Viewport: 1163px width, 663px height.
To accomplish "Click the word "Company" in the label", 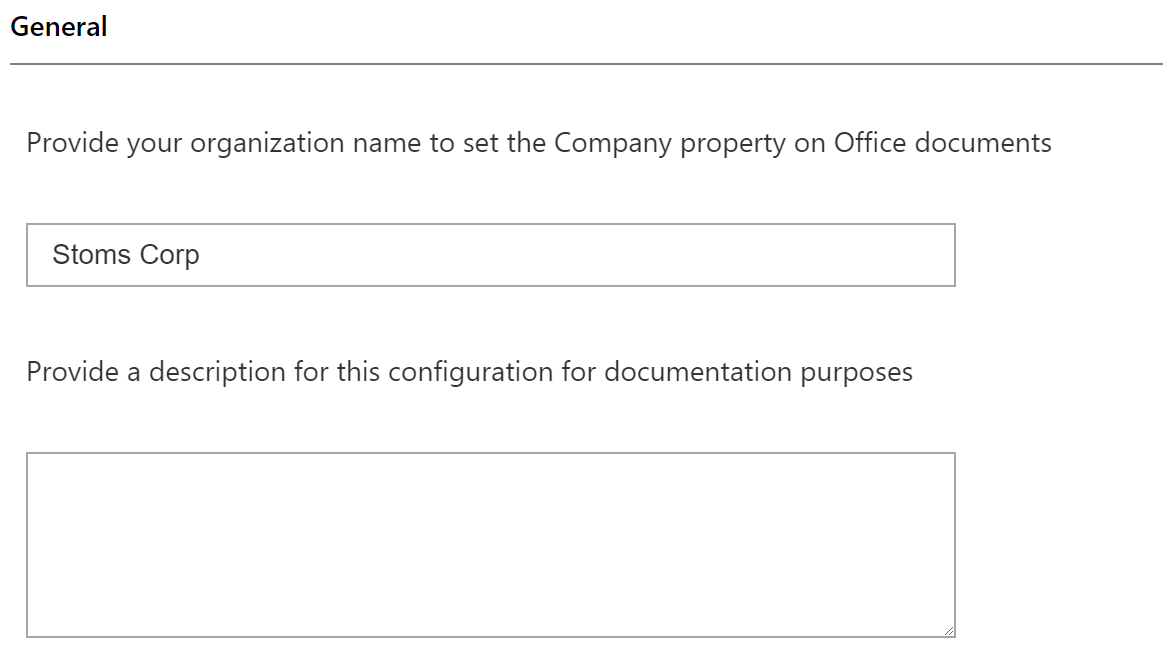I will [613, 143].
